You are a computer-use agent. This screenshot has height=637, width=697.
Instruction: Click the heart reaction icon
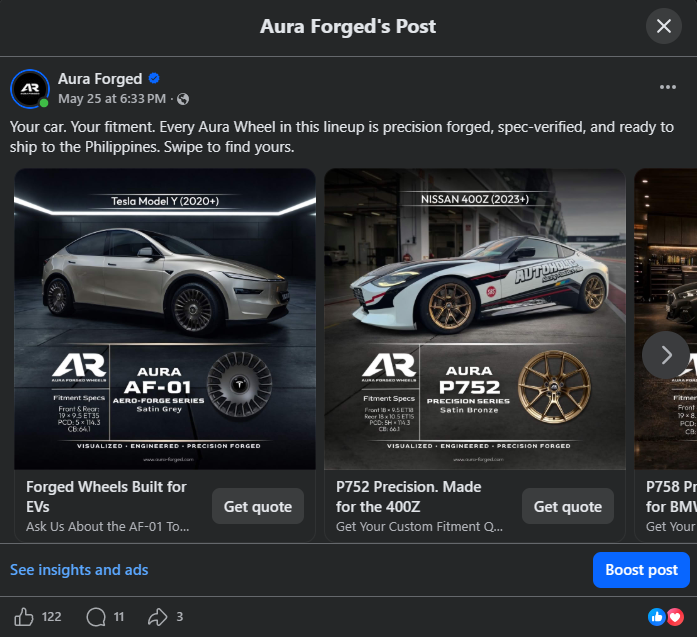[x=675, y=617]
